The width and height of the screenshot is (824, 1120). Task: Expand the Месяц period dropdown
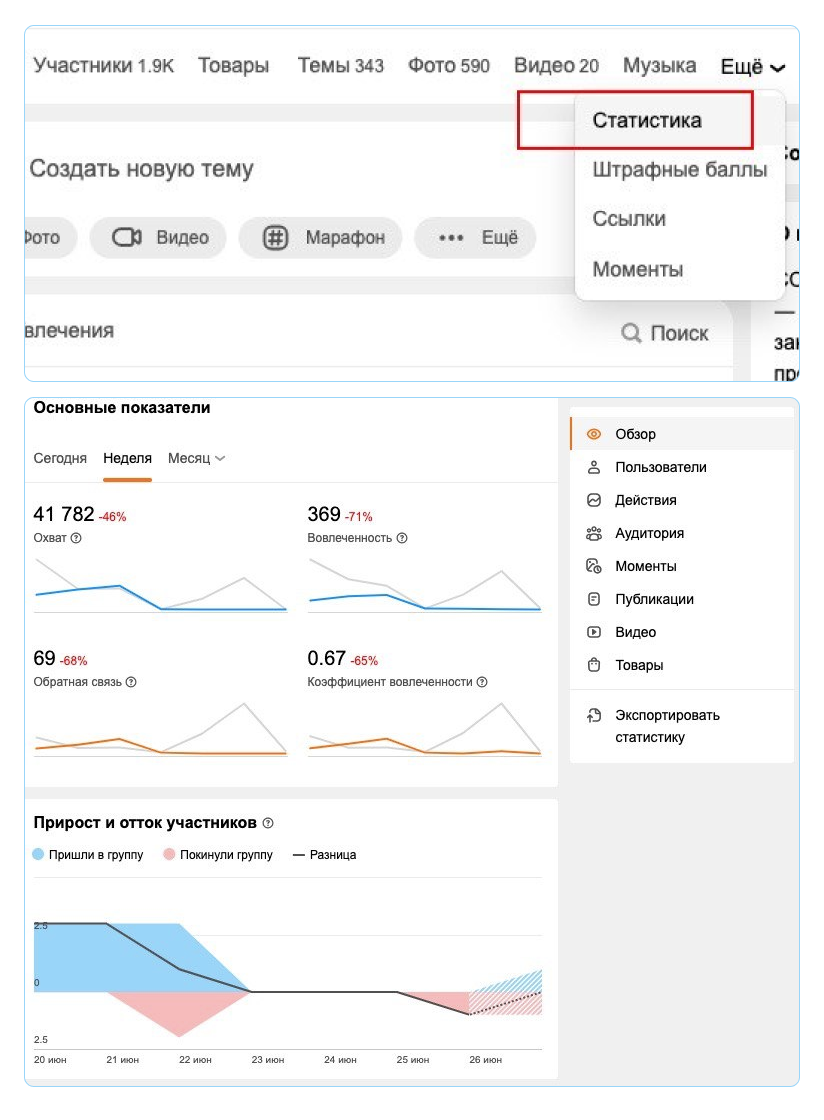196,458
